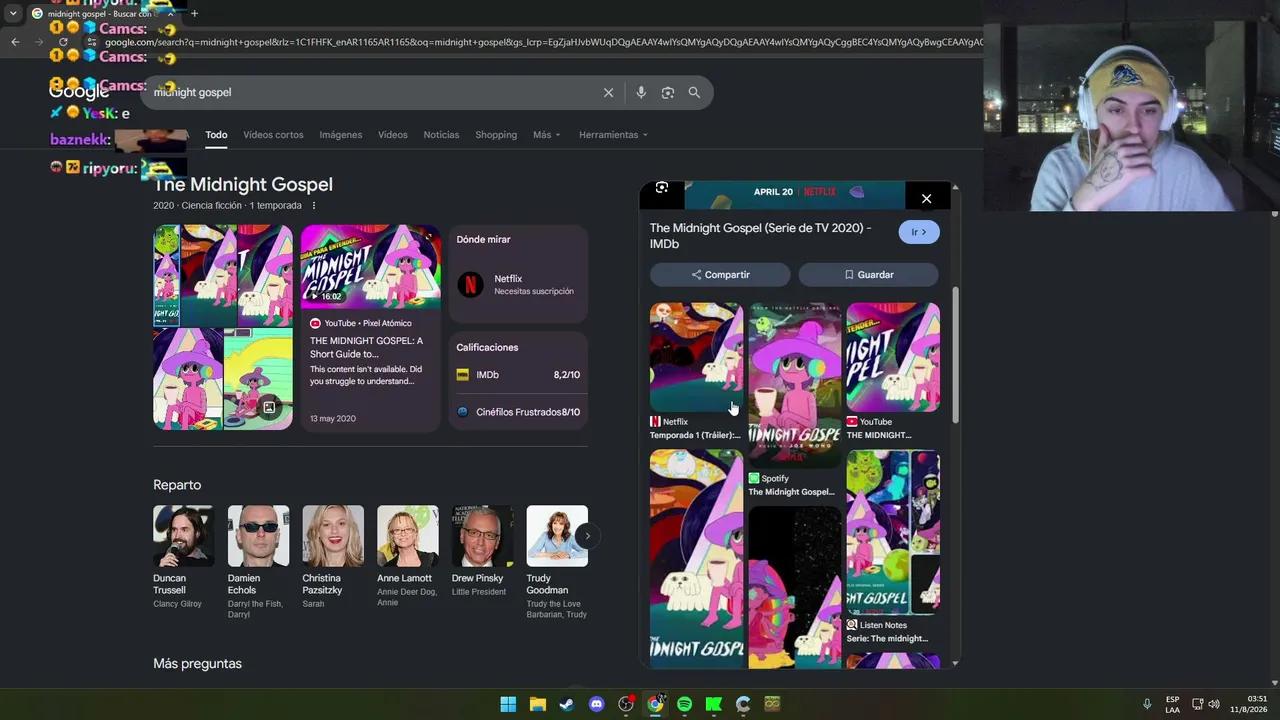Open Damien Echols cast card
This screenshot has height=720, width=1280.
coord(258,562)
